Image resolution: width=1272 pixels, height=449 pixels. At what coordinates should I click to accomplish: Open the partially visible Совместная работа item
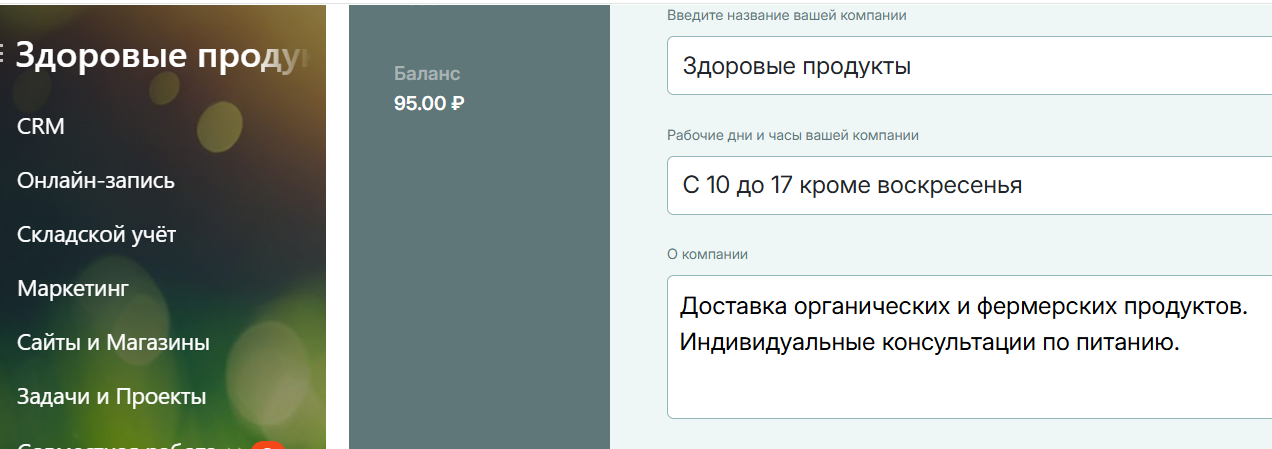[120, 445]
